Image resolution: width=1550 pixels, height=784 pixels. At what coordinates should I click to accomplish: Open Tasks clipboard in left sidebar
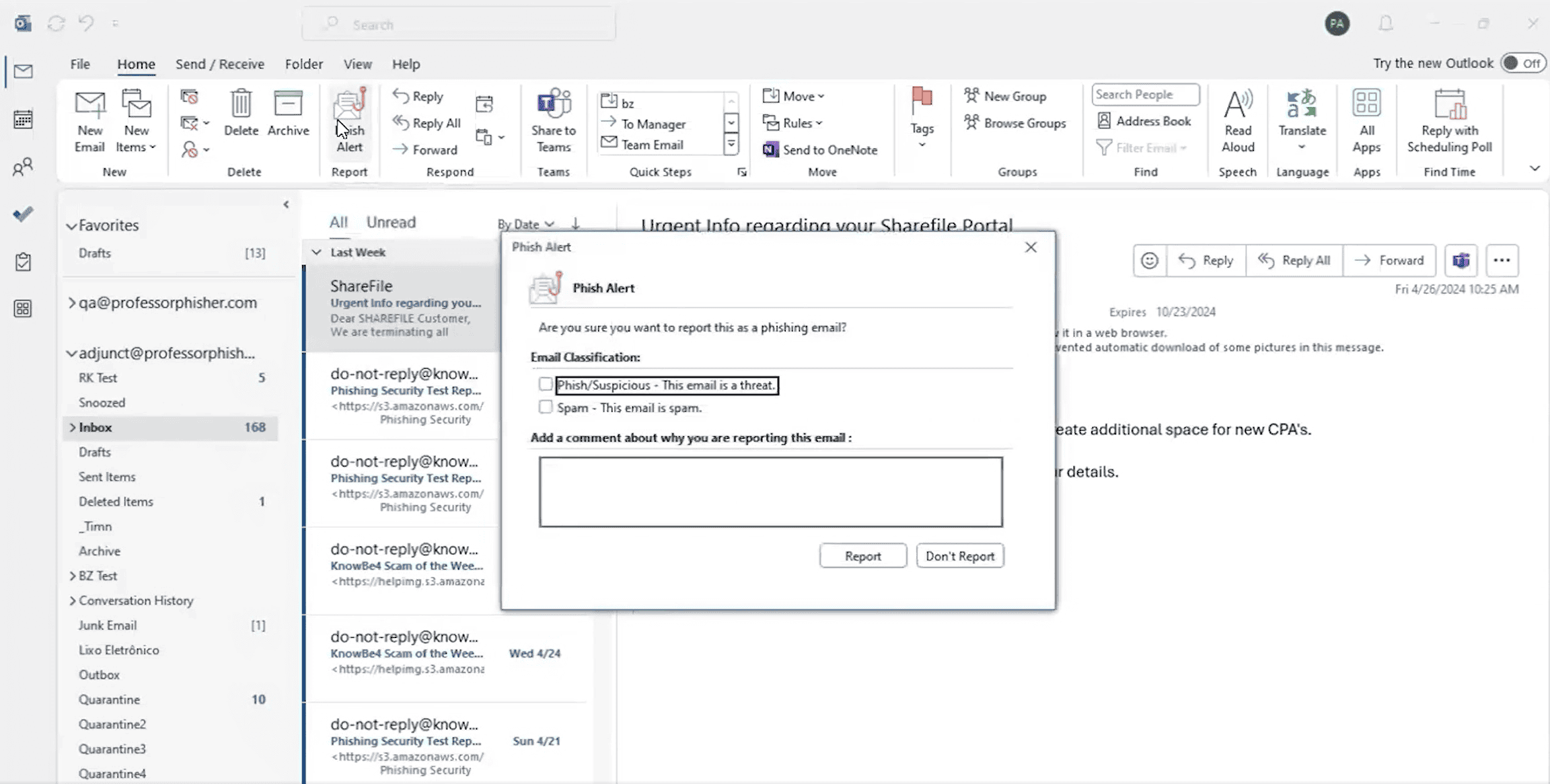(23, 262)
